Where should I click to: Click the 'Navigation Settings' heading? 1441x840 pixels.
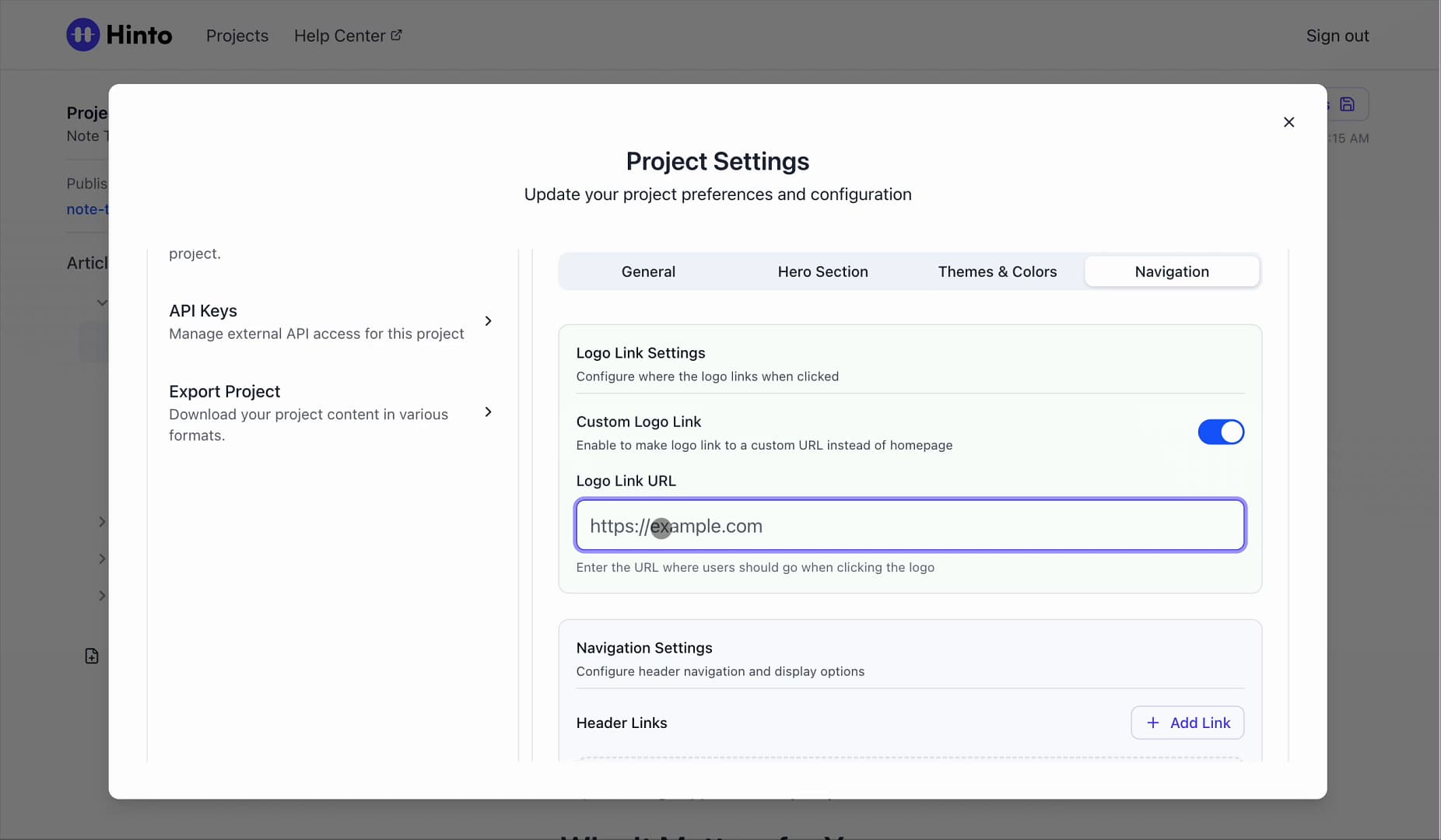click(644, 648)
